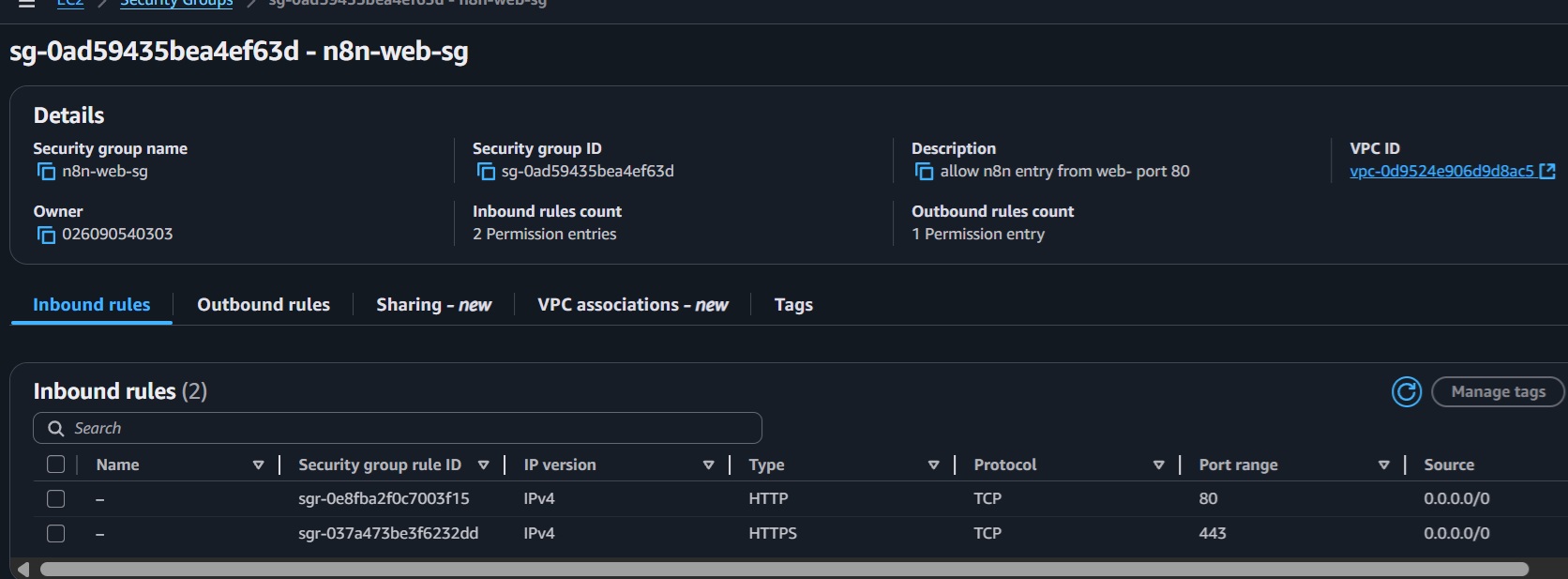Viewport: 1568px width, 579px height.
Task: Select rule ID sgr-037a473be3f6232dd
Action: point(388,533)
